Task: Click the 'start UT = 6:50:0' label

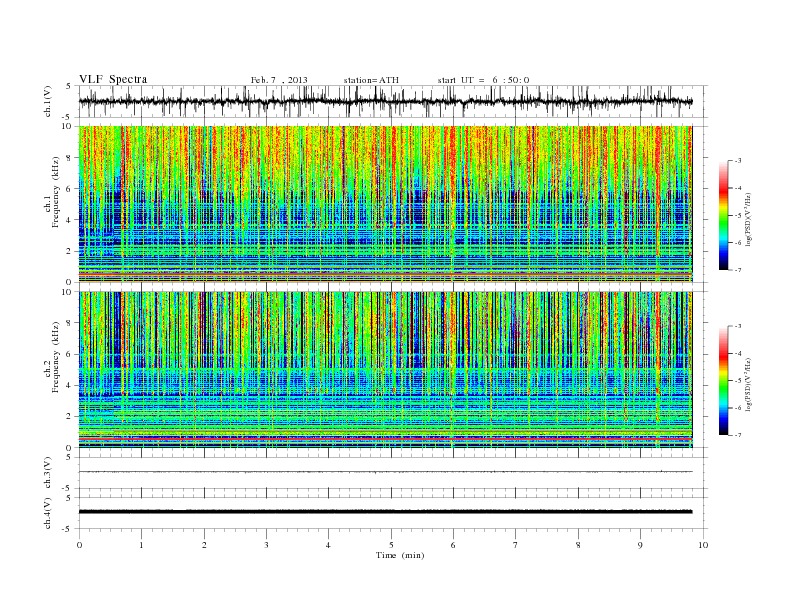Action: [x=483, y=80]
